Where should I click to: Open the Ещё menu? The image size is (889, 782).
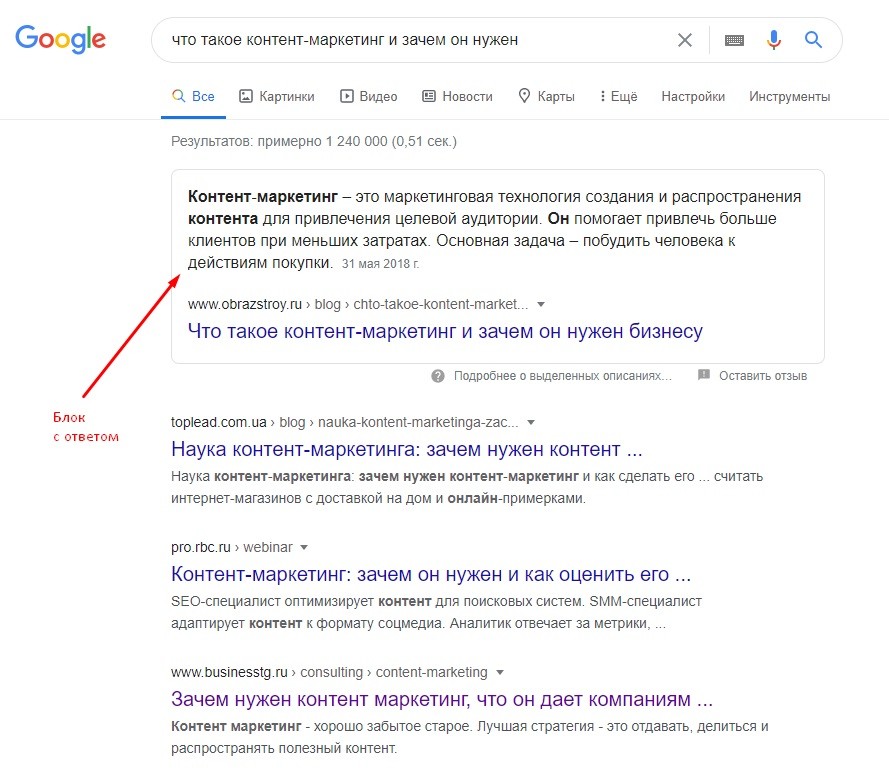tap(618, 95)
